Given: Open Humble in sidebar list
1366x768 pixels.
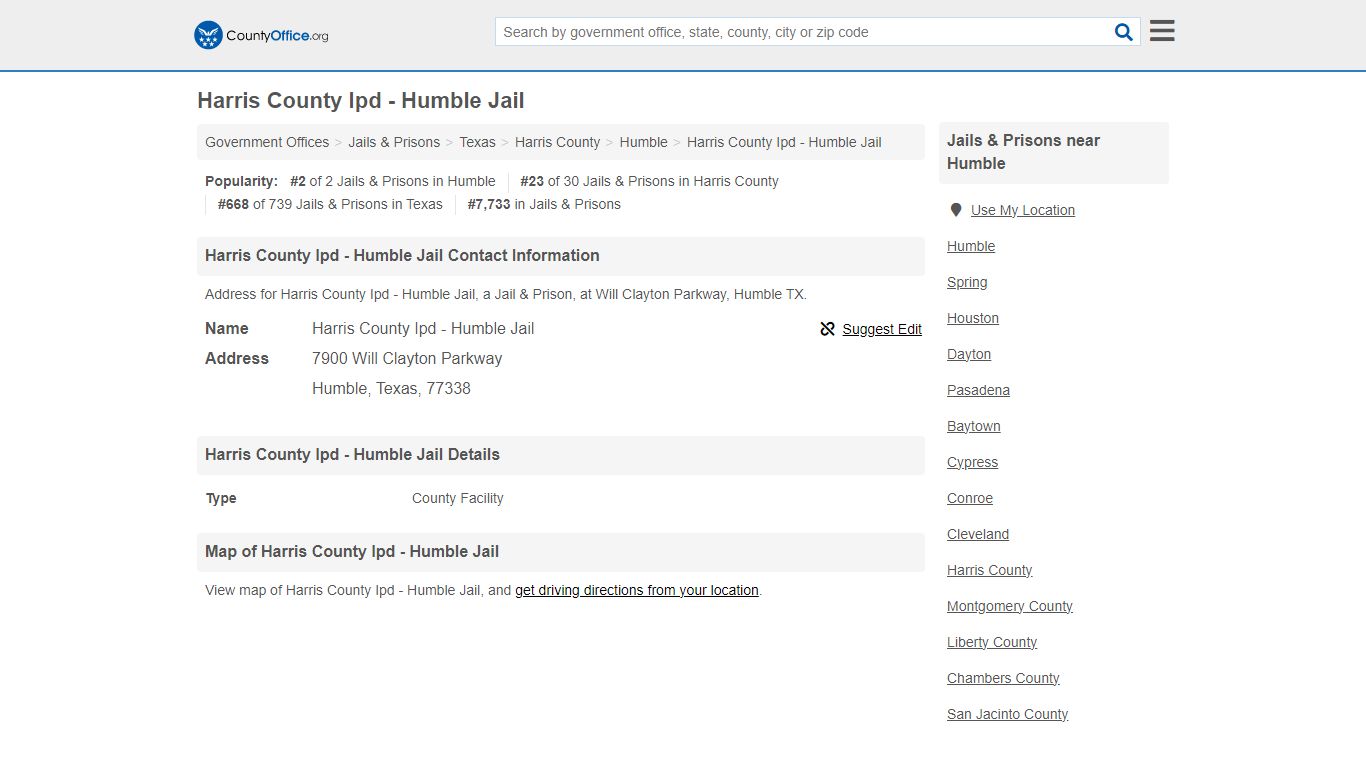Looking at the screenshot, I should pyautogui.click(x=971, y=246).
